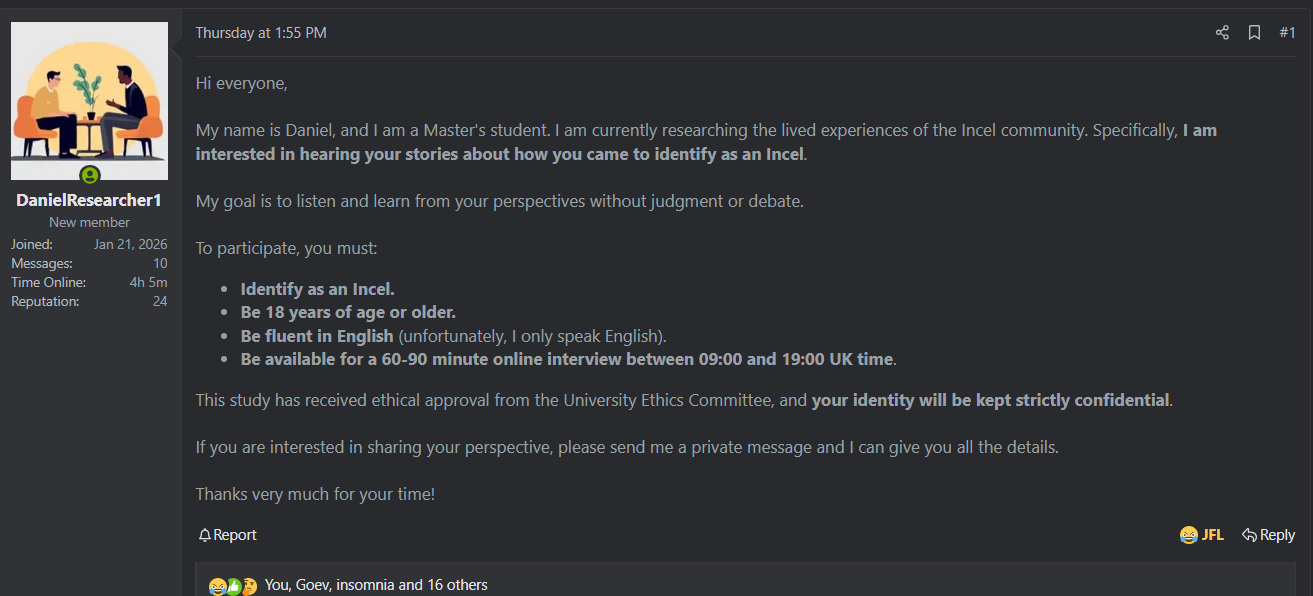Image resolution: width=1313 pixels, height=596 pixels.
Task: Click the thinking emoji in reactions summary
Action: pyautogui.click(x=249, y=586)
